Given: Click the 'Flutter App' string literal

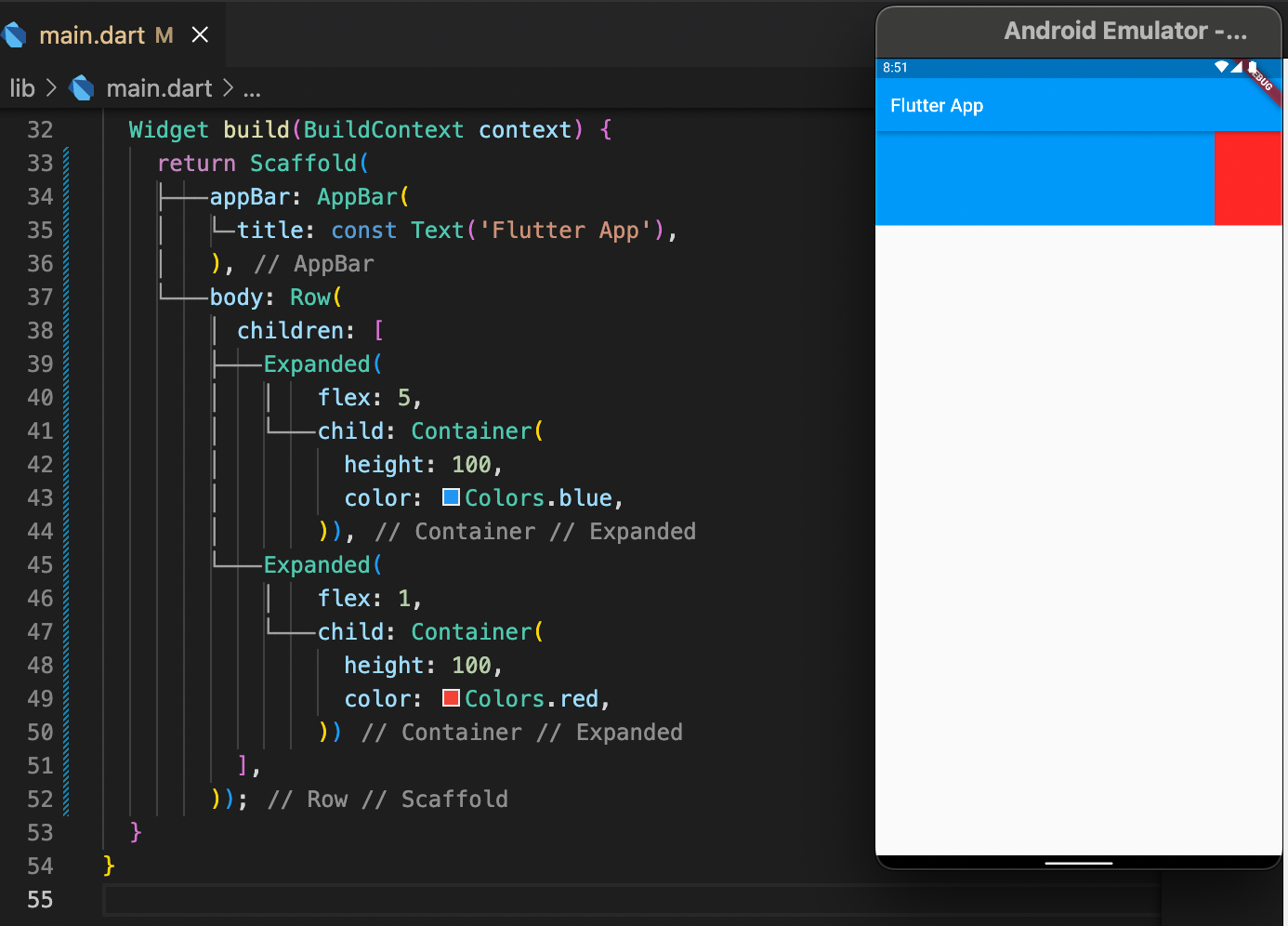Looking at the screenshot, I should tap(565, 231).
